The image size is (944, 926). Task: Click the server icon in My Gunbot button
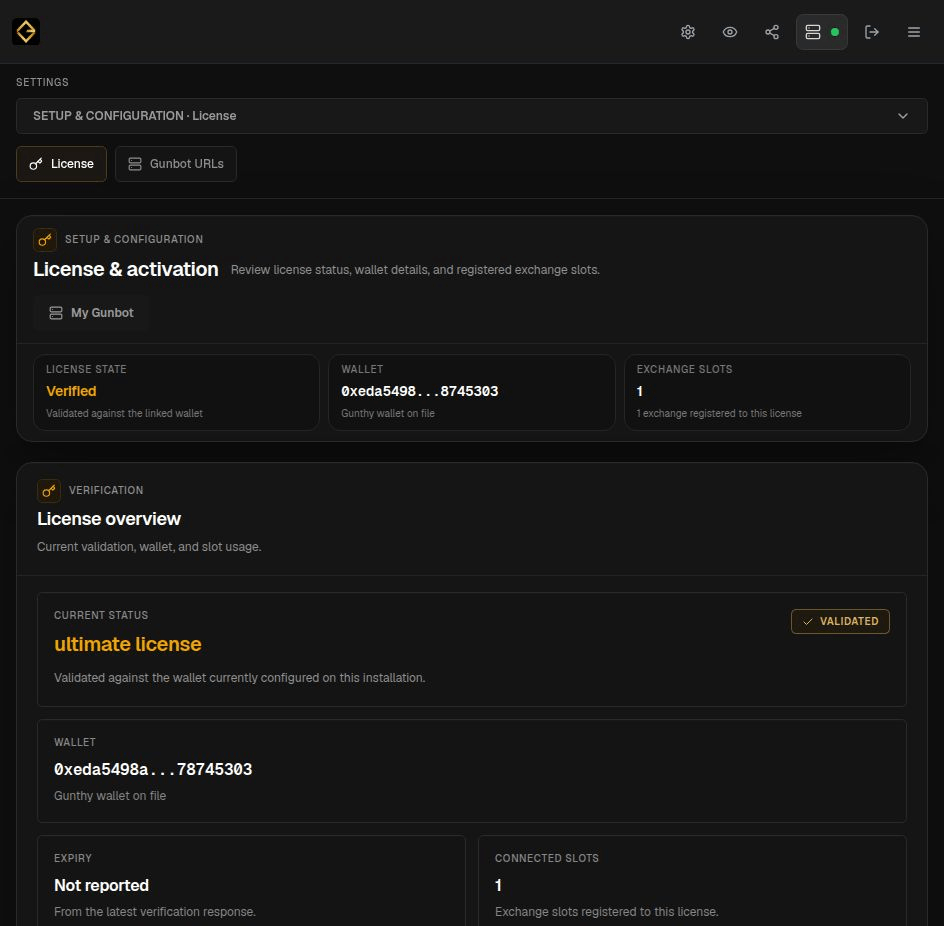pos(56,313)
